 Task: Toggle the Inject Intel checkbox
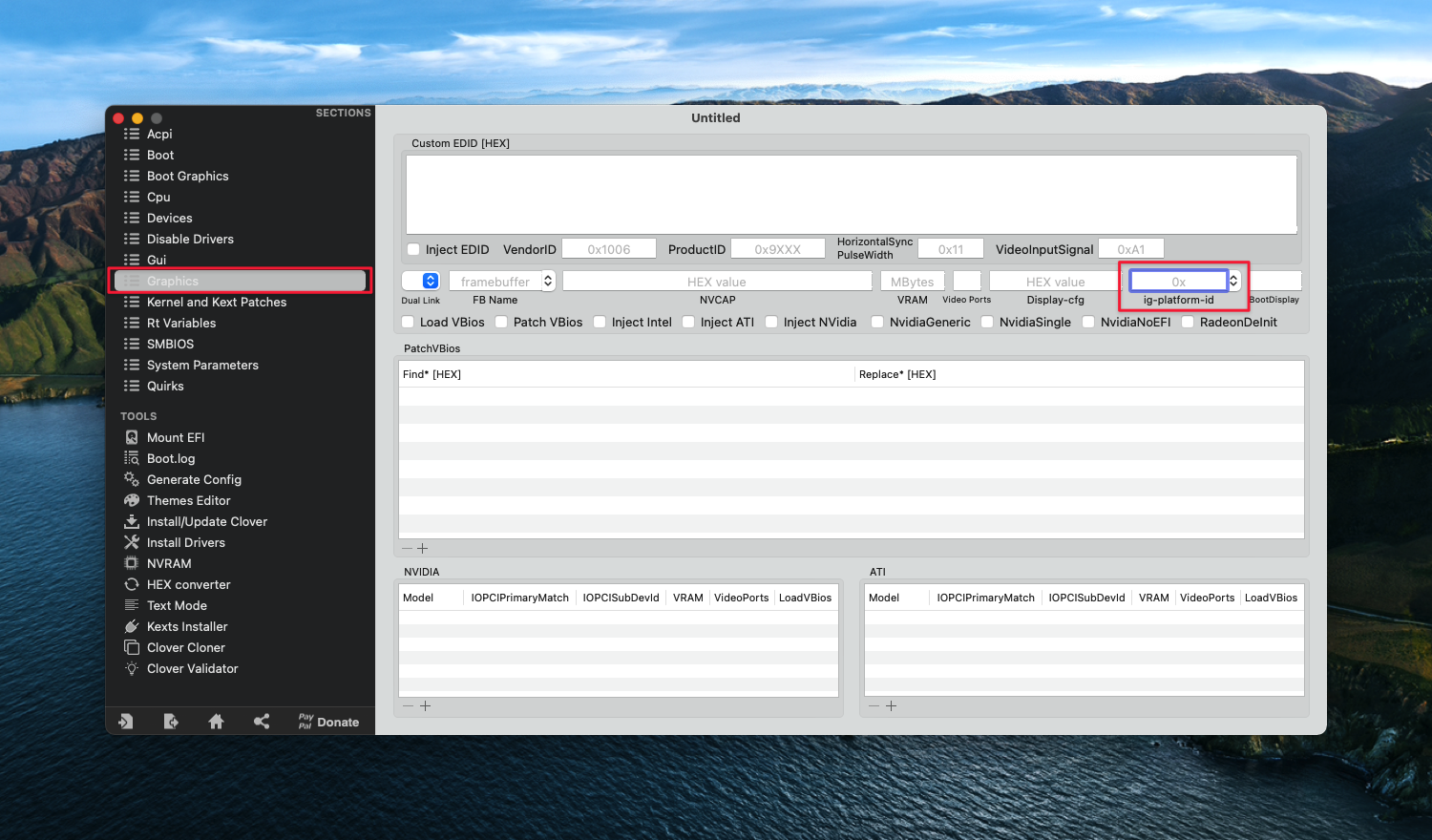[x=600, y=322]
